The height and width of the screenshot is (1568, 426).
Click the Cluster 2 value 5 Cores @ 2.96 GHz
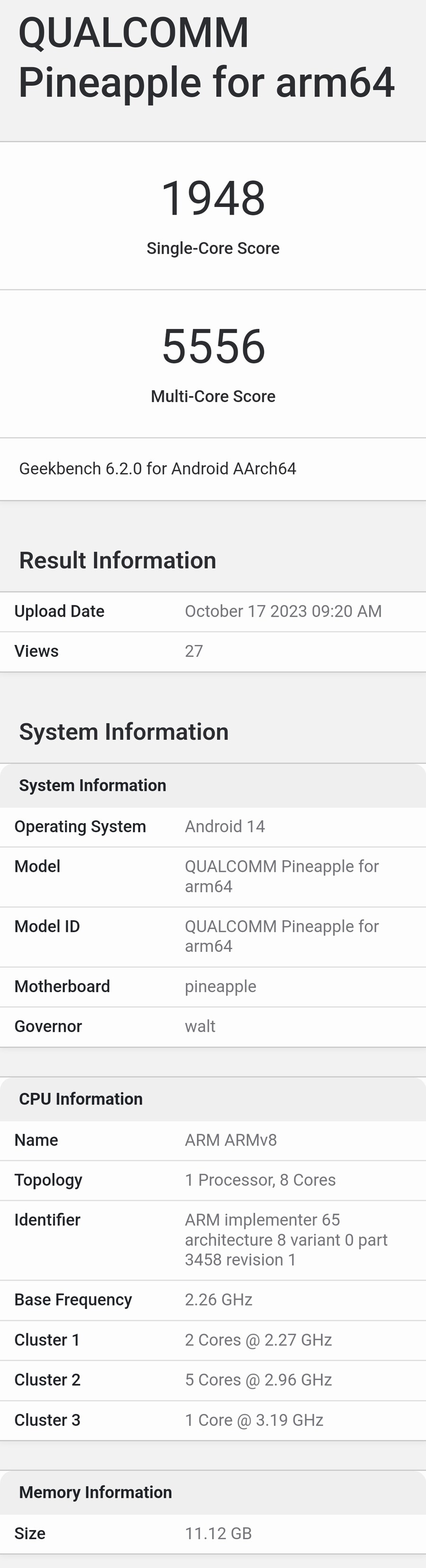[x=258, y=1380]
